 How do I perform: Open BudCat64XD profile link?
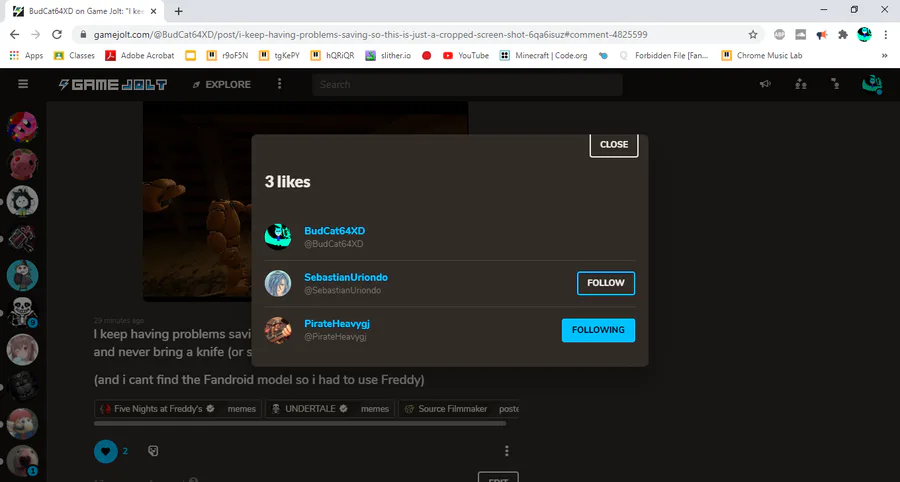(335, 231)
